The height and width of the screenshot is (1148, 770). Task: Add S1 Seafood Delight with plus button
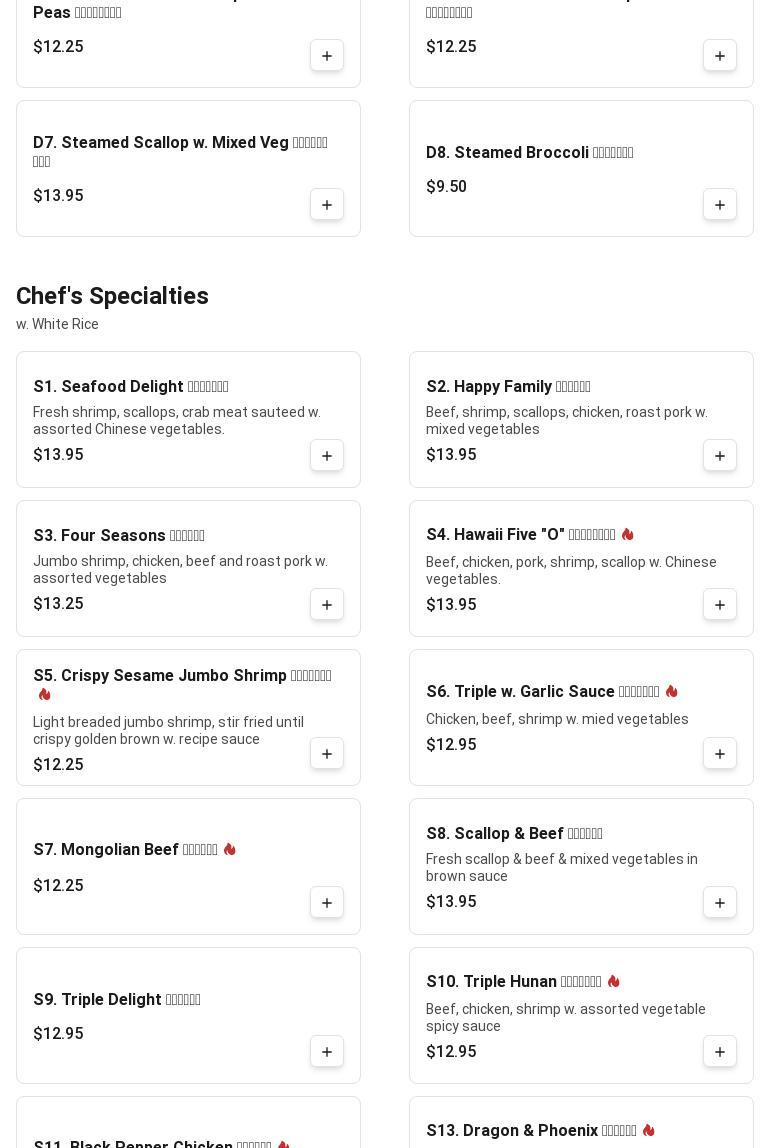coord(326,455)
